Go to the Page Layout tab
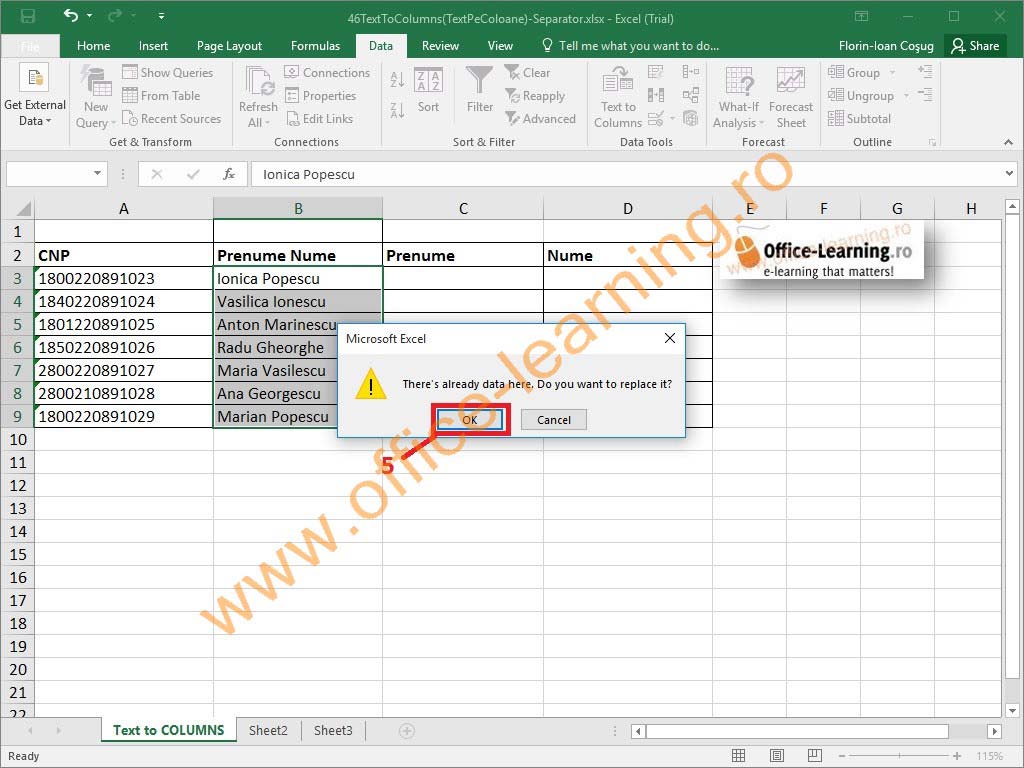The height and width of the screenshot is (768, 1024). (229, 46)
